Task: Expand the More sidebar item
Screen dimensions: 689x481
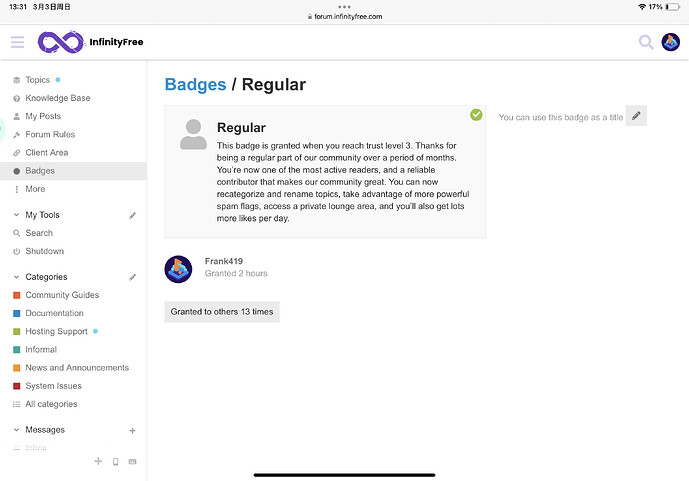Action: 35,189
